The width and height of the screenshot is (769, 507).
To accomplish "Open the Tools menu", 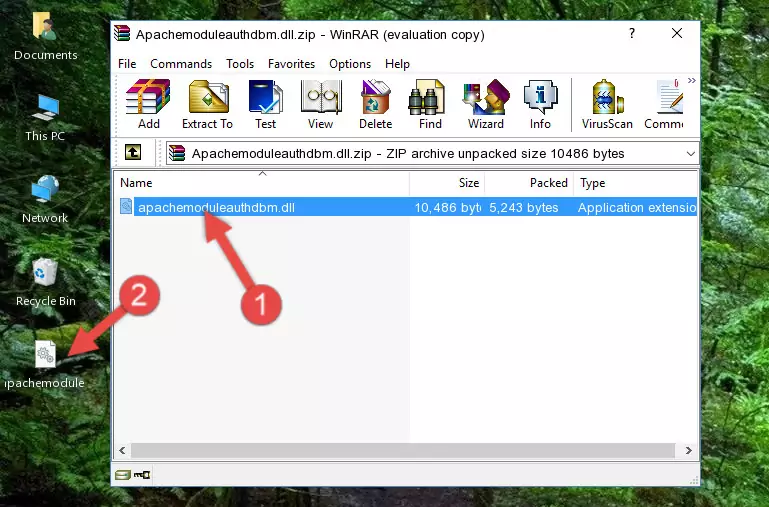I will pos(240,64).
